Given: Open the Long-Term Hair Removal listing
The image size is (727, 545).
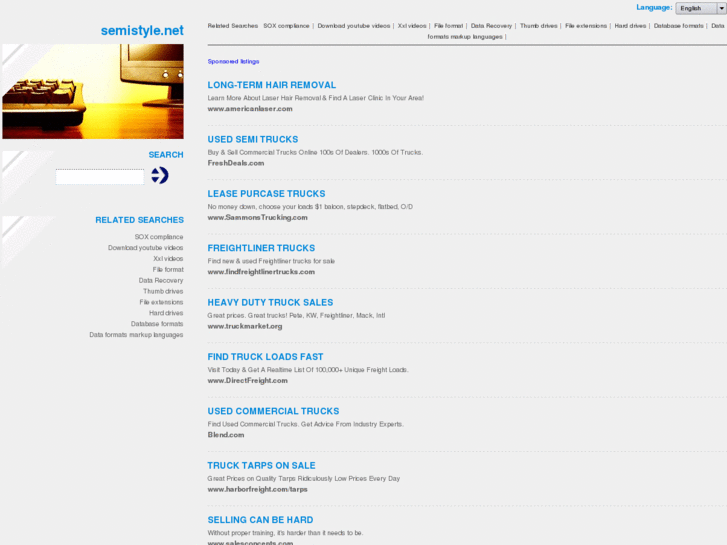Looking at the screenshot, I should pyautogui.click(x=272, y=85).
